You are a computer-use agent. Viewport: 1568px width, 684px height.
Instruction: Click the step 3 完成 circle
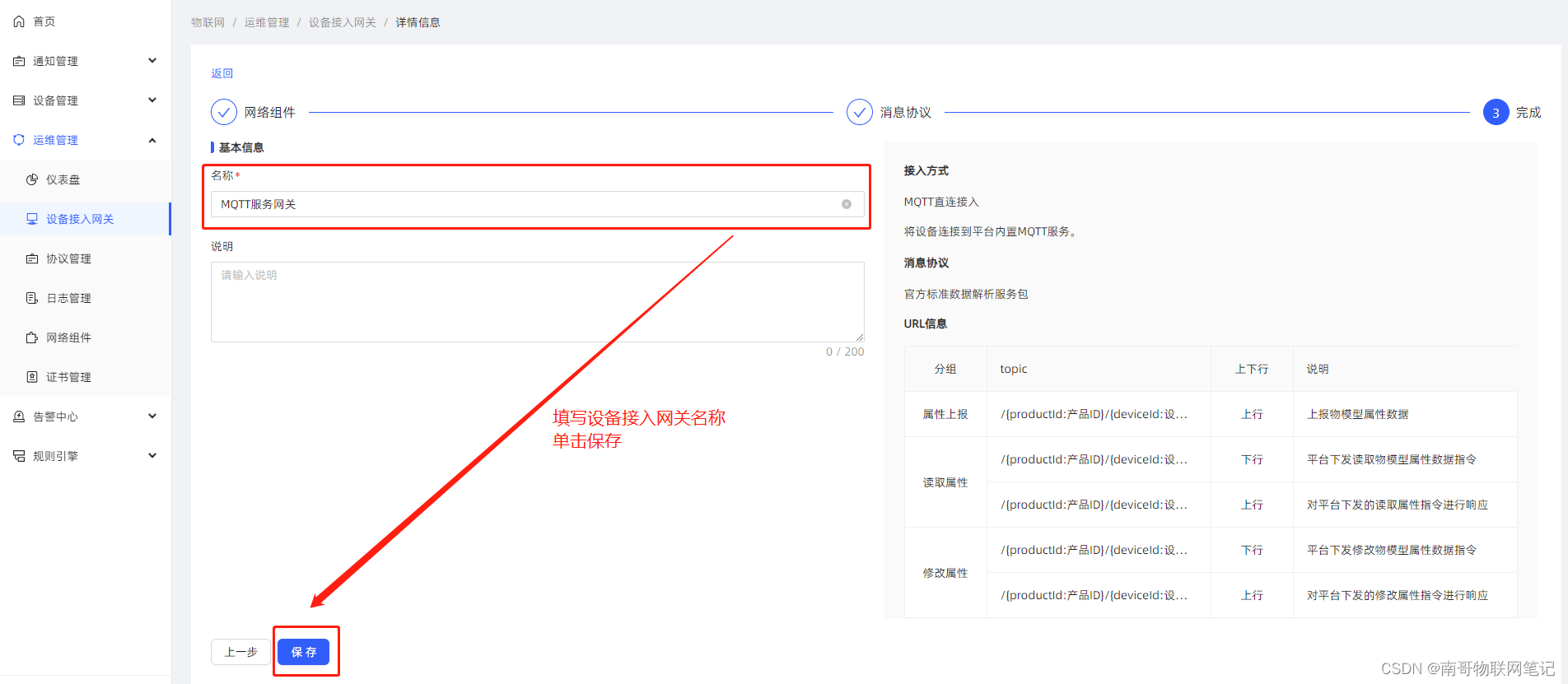(x=1496, y=113)
